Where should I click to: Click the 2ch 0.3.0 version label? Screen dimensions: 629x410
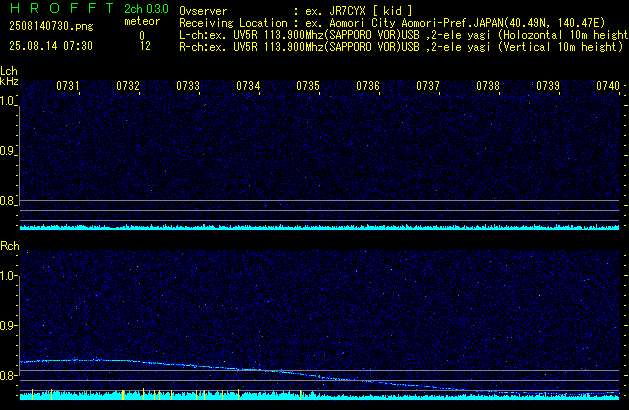pos(146,8)
